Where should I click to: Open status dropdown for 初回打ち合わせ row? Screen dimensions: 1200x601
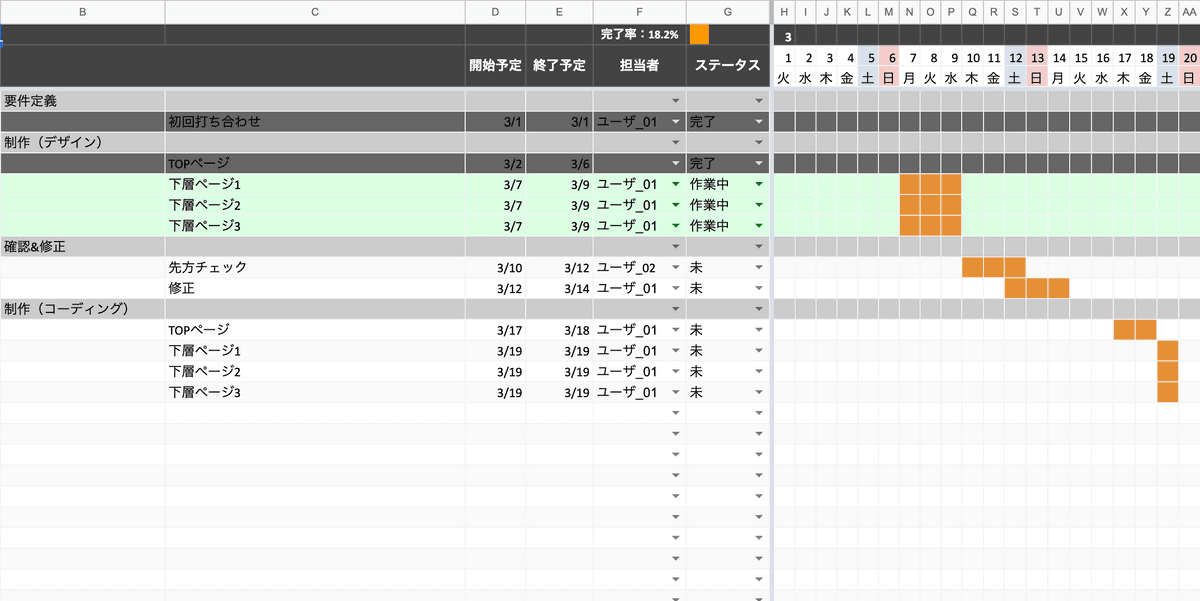(758, 122)
